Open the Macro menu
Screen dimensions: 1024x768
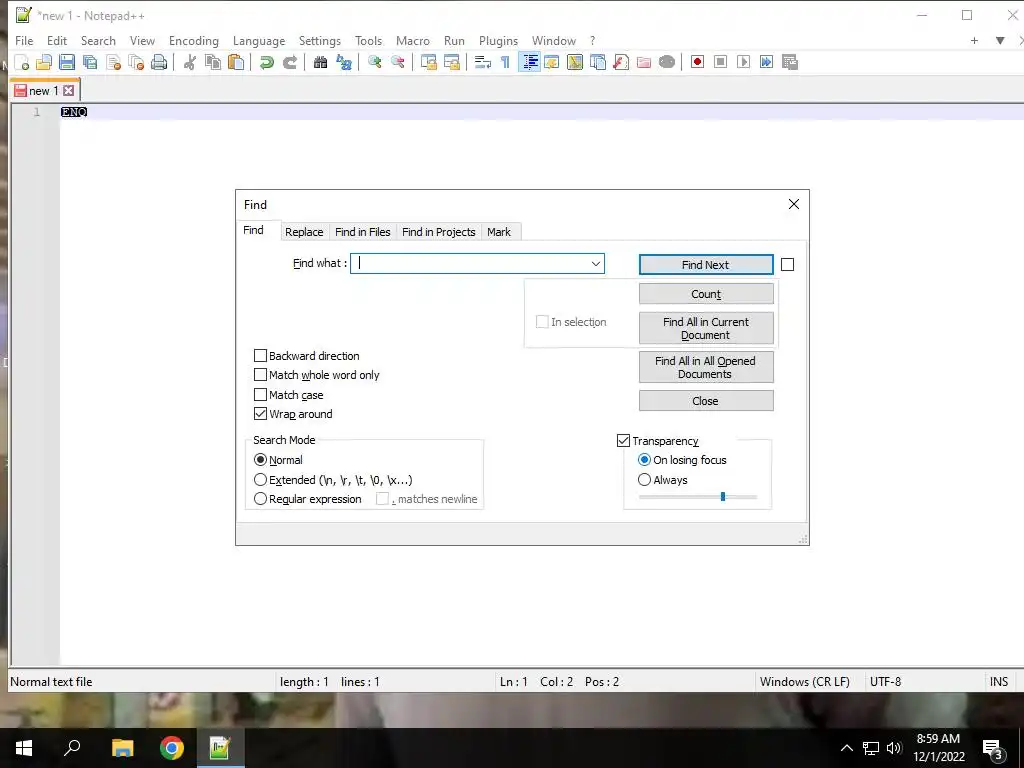click(x=413, y=40)
